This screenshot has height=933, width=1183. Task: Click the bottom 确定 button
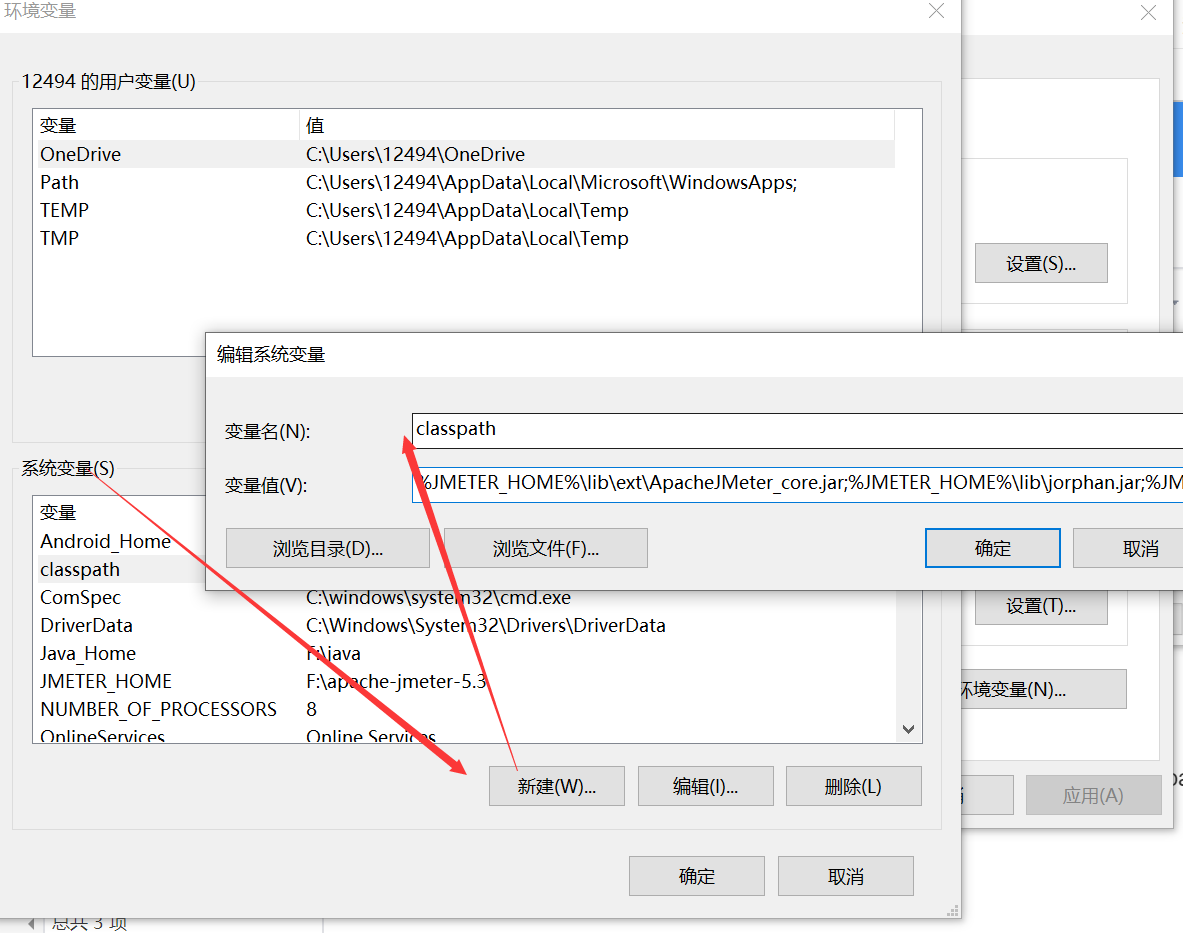click(x=696, y=875)
